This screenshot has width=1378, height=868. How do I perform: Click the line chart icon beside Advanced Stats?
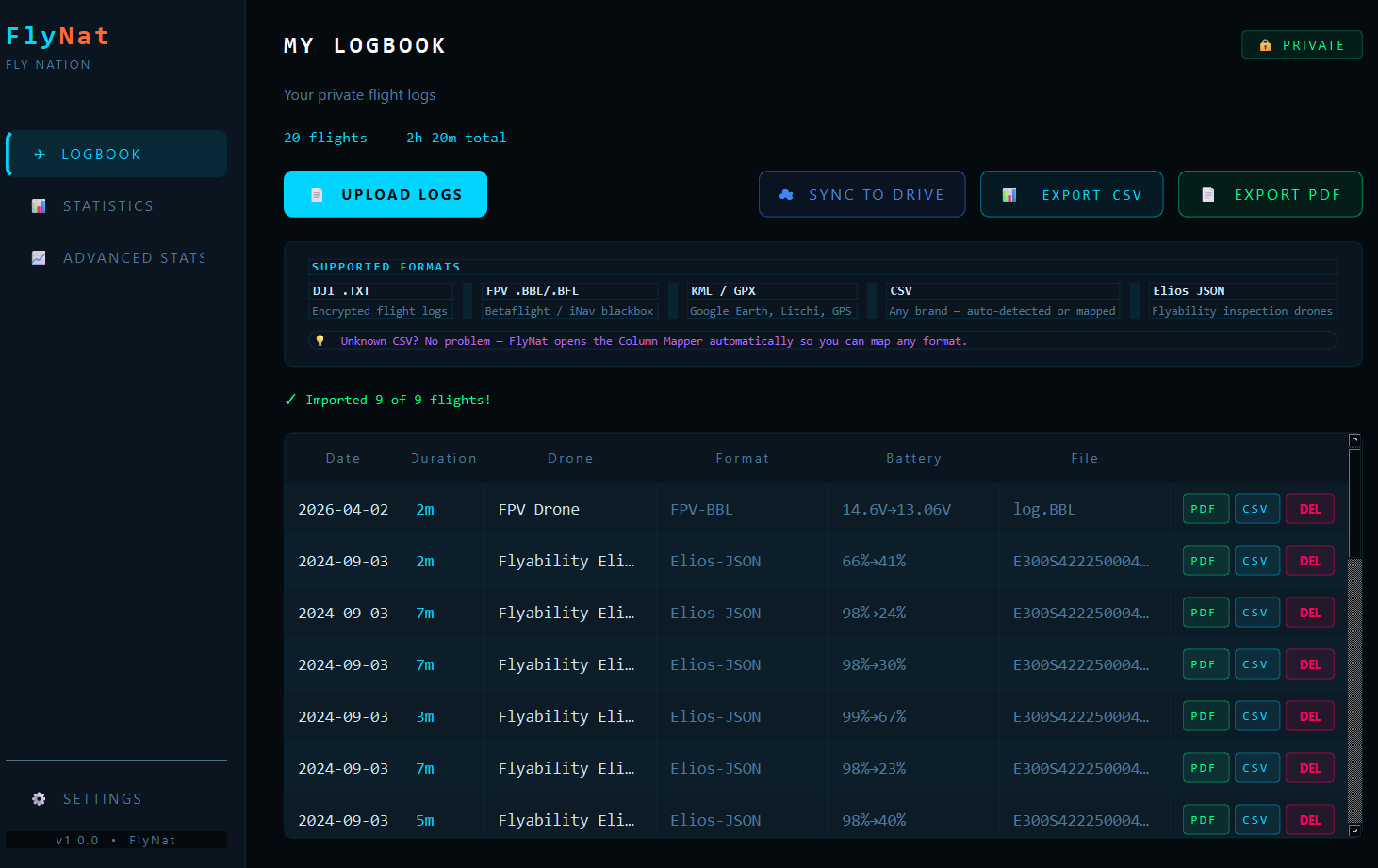click(39, 257)
